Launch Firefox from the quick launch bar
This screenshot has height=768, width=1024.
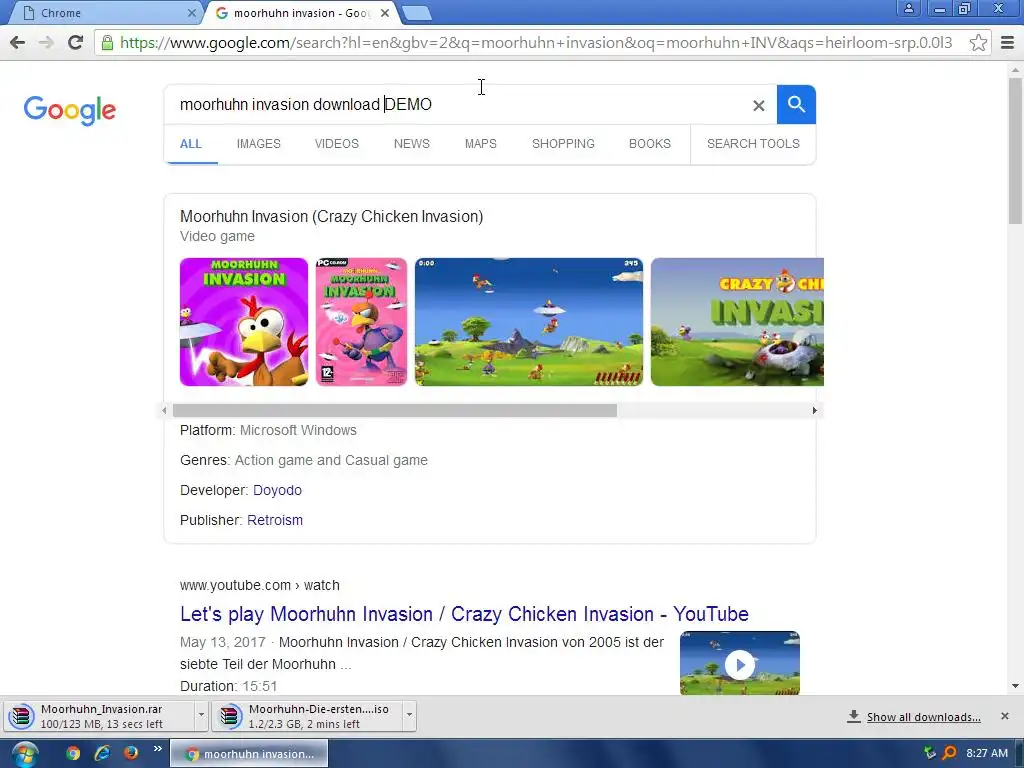click(x=131, y=754)
